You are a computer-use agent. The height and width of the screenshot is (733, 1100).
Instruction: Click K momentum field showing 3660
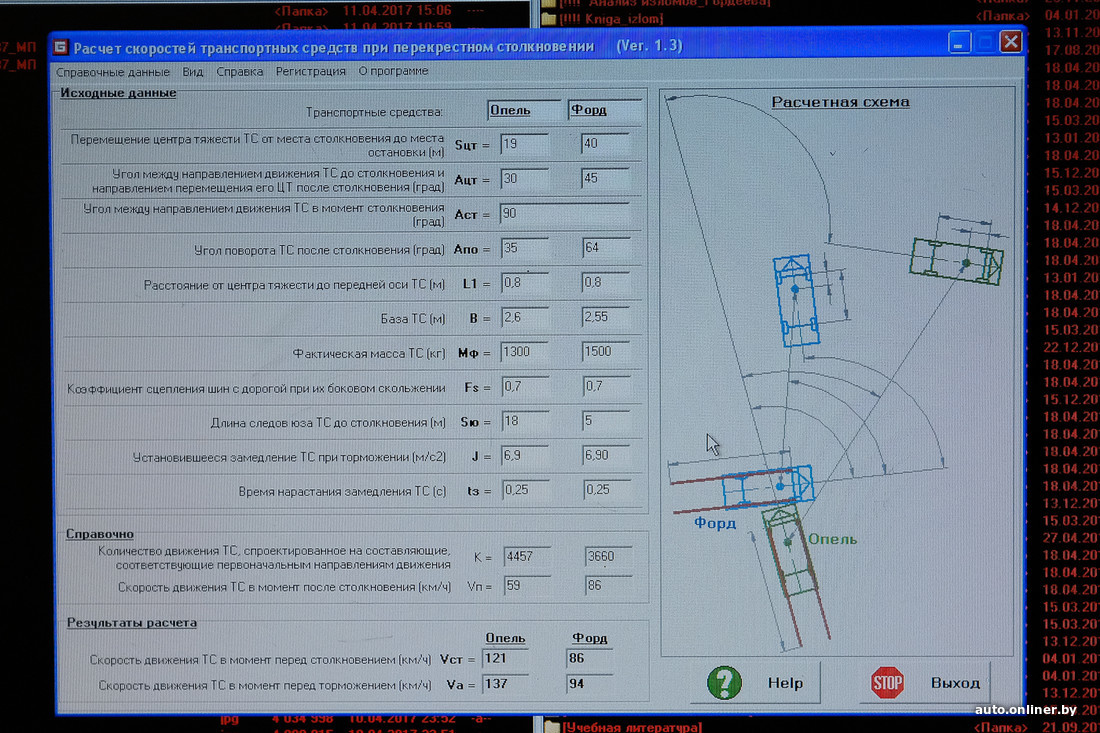(608, 557)
